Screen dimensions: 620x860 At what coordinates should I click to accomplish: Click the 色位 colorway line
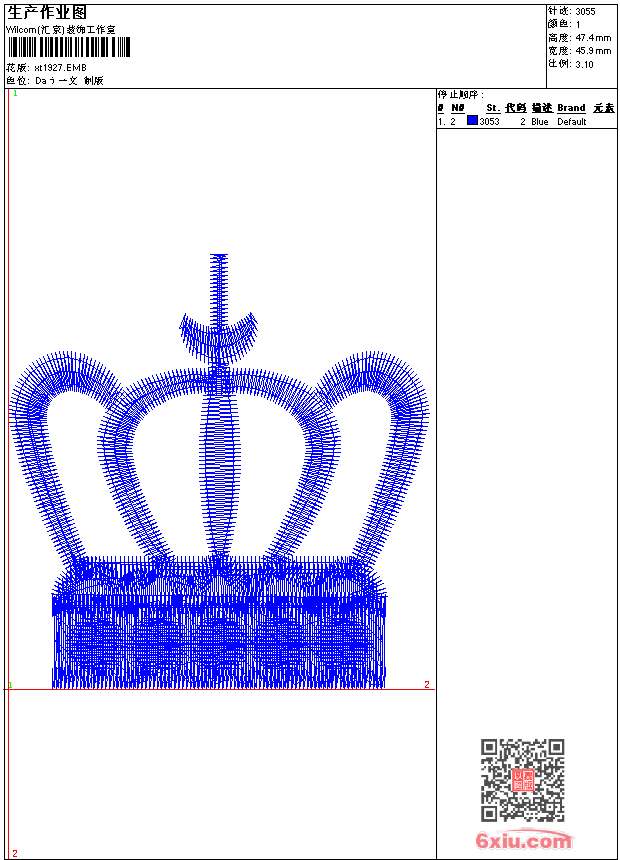coord(55,81)
